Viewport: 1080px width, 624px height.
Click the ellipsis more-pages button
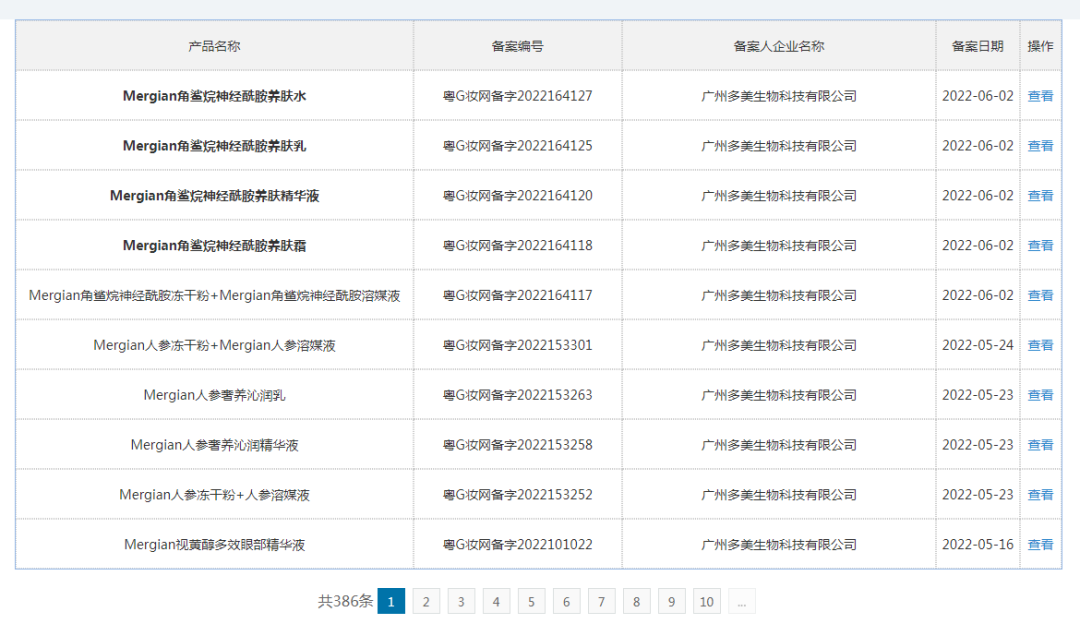tap(742, 601)
